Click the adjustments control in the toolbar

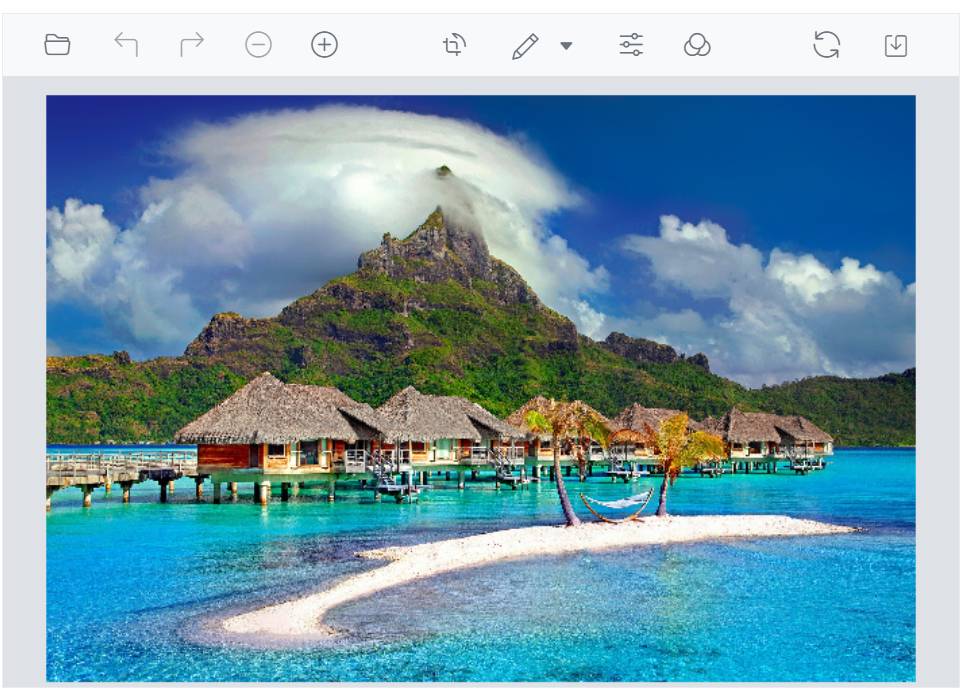632,44
